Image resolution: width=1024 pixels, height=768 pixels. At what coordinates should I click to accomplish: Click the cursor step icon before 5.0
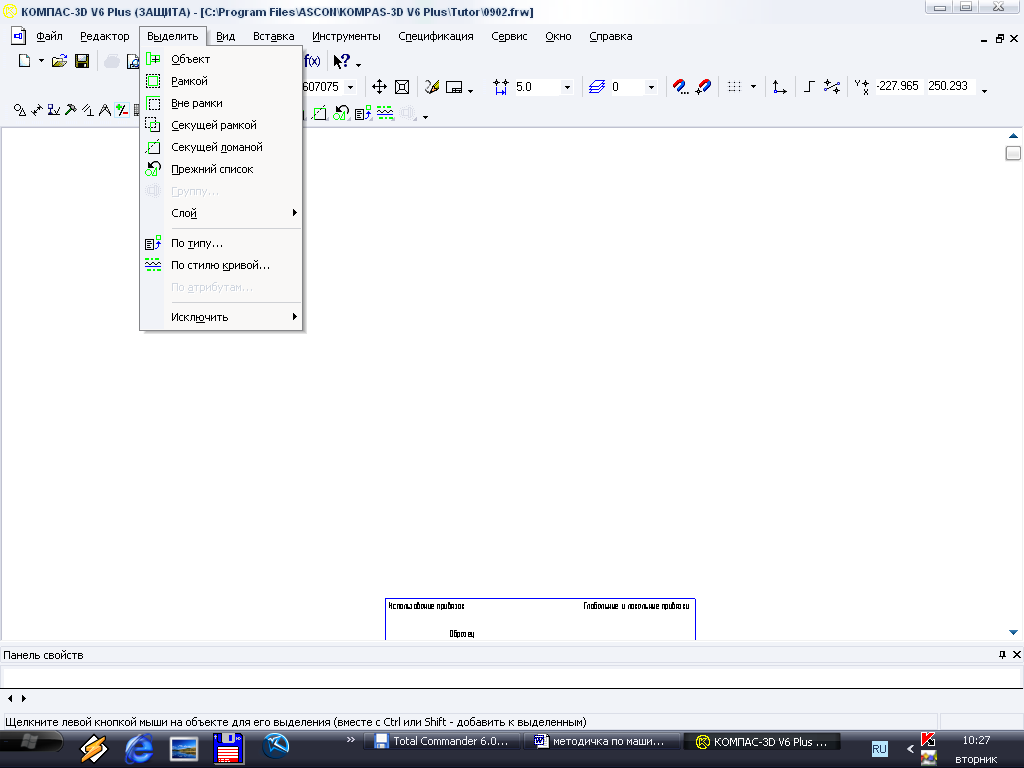click(501, 87)
